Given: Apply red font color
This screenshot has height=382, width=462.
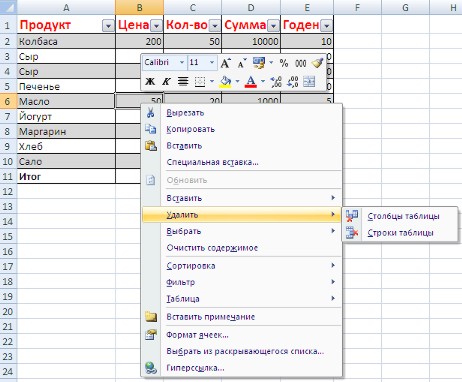Looking at the screenshot, I should (251, 82).
